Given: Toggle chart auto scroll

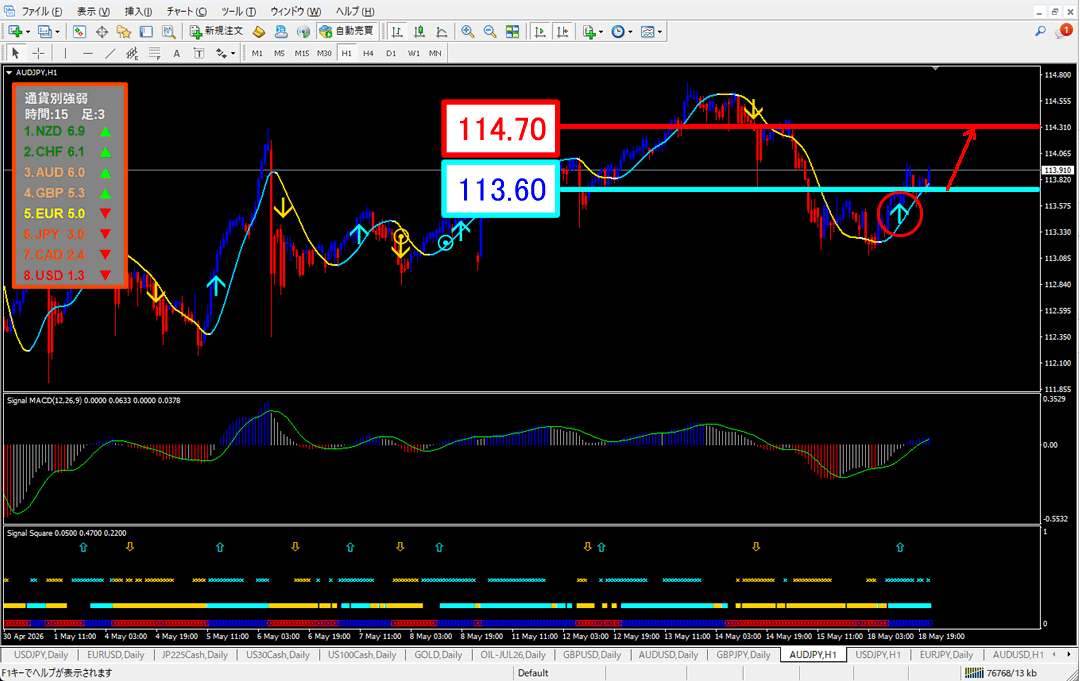Looking at the screenshot, I should 541,32.
